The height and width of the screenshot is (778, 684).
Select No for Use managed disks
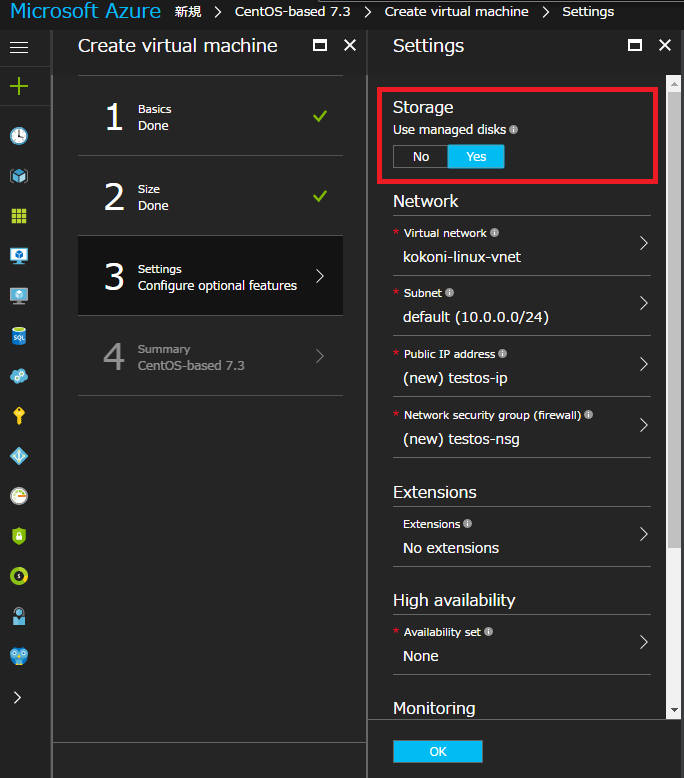click(421, 157)
